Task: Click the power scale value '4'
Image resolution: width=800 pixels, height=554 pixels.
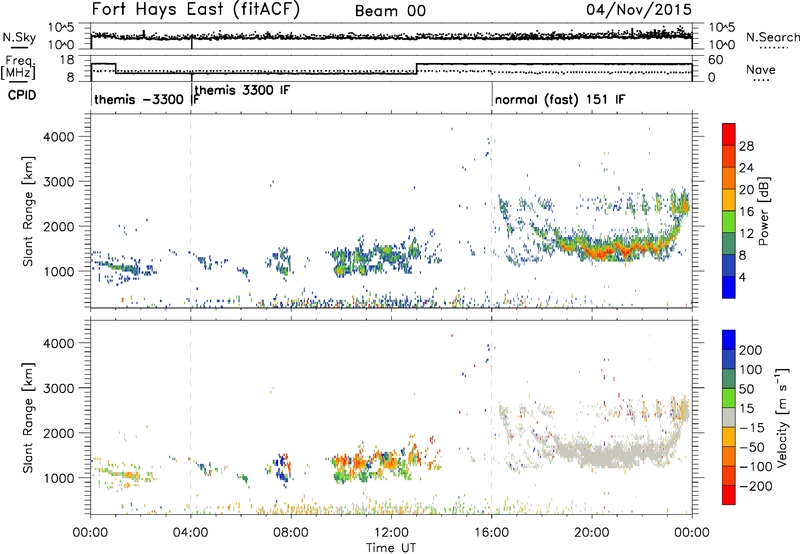Action: click(742, 277)
